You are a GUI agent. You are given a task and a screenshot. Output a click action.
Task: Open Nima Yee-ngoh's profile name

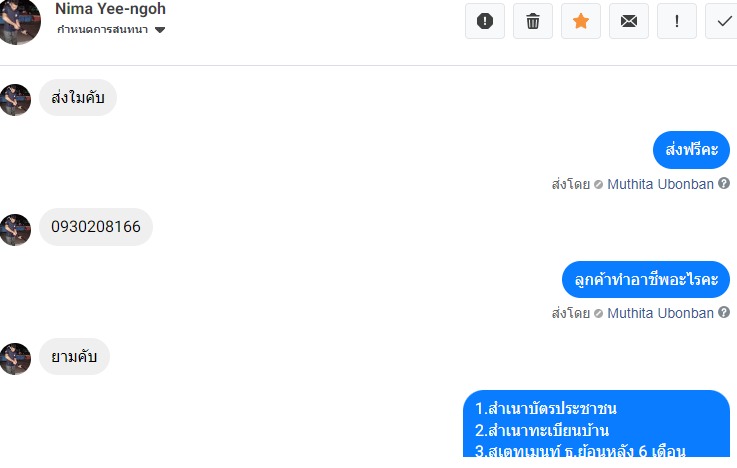point(110,8)
